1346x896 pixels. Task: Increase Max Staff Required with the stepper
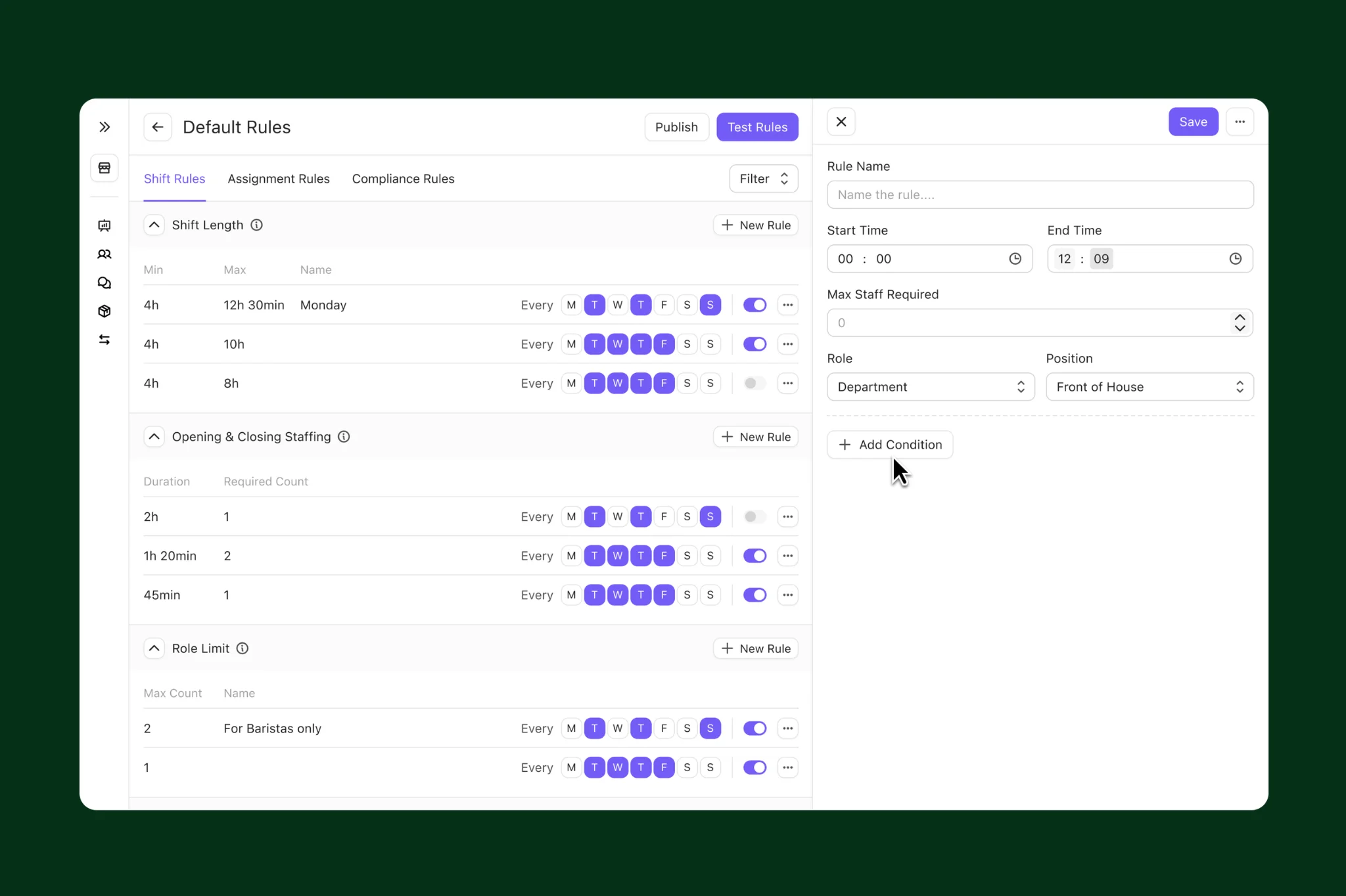click(1240, 318)
